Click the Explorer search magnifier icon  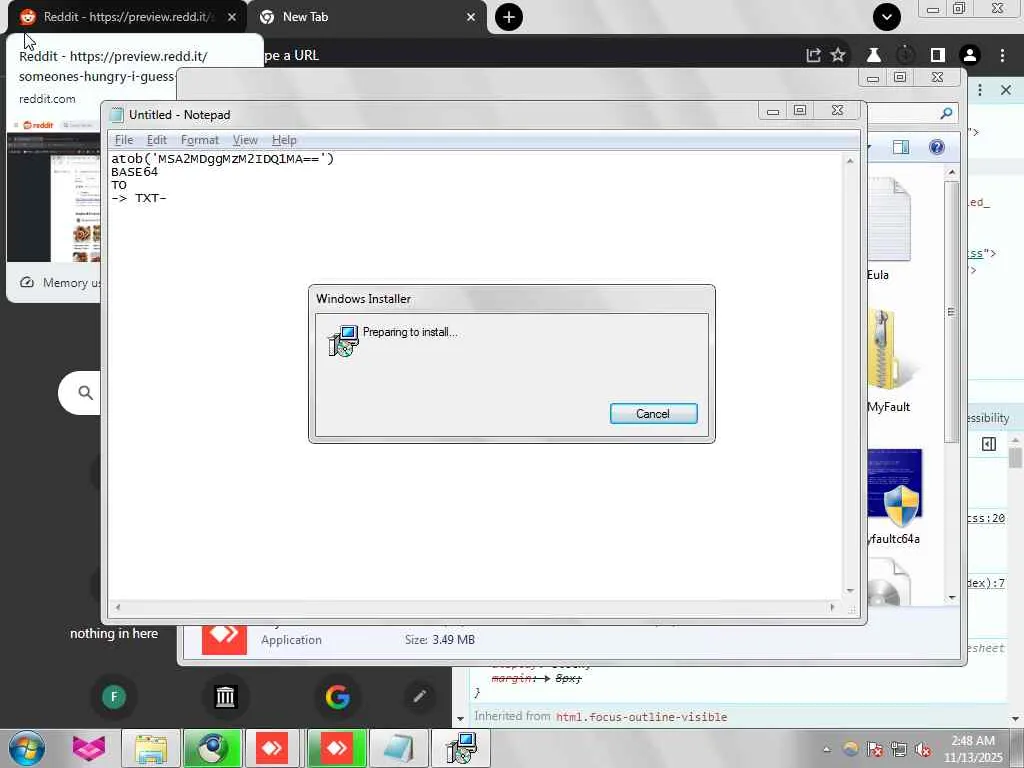pos(946,114)
